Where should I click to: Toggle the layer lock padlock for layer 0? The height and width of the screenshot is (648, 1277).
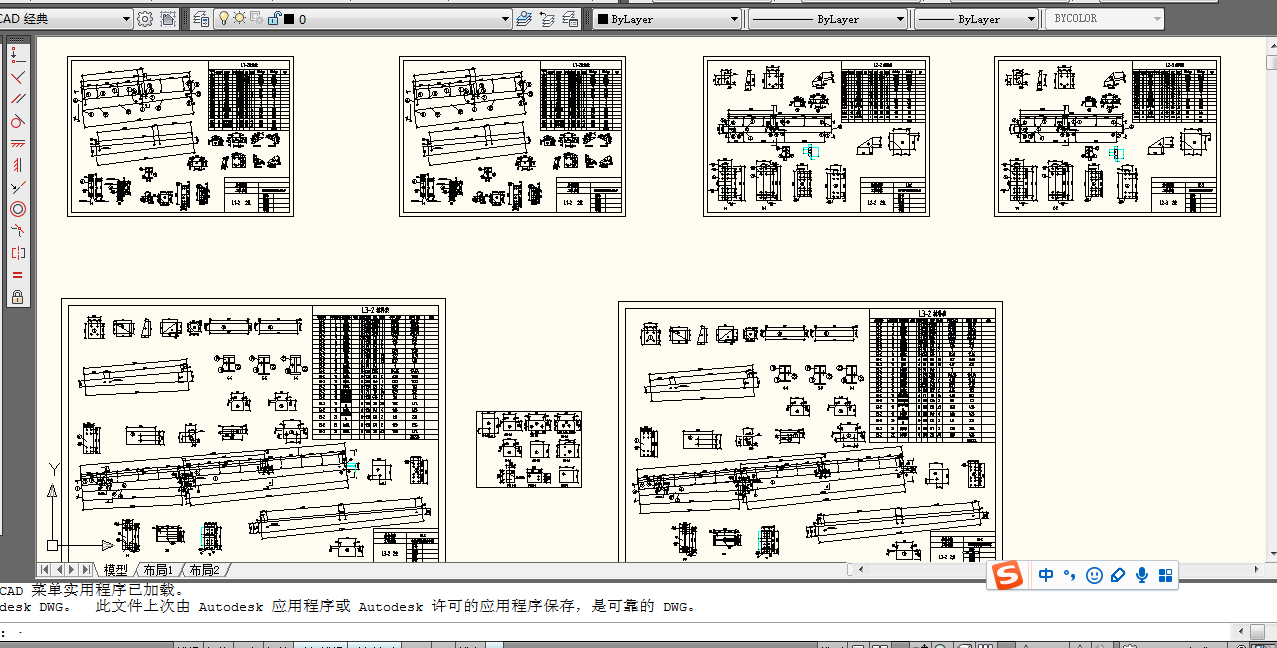(x=274, y=18)
